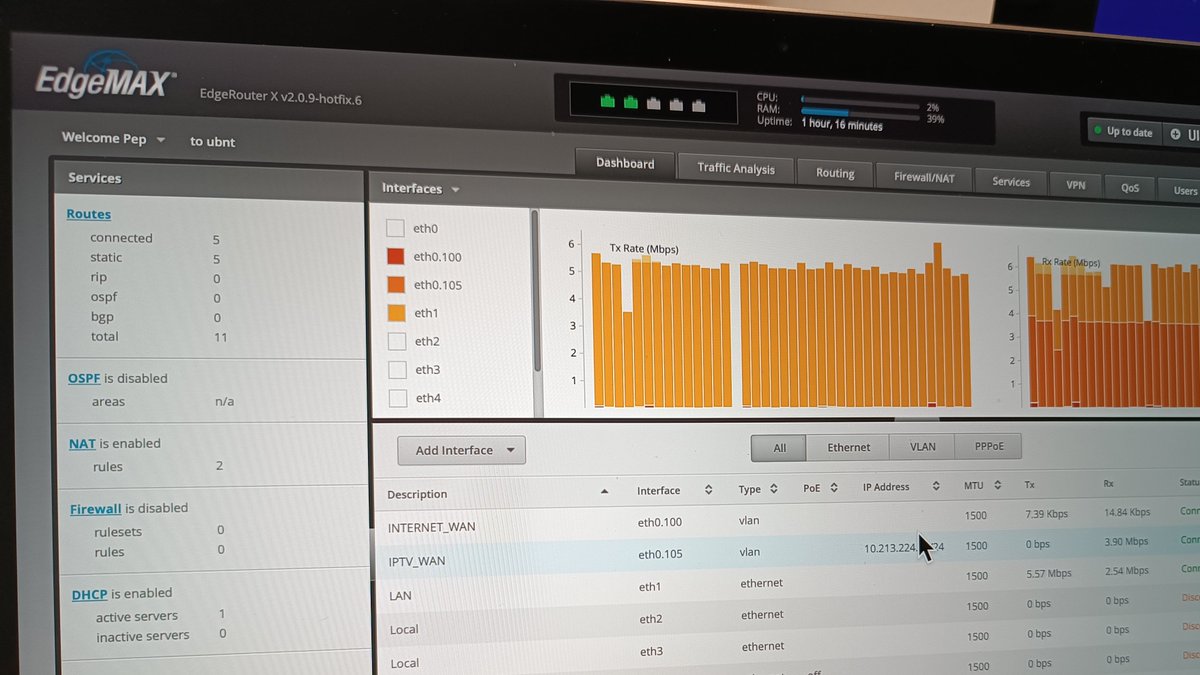The height and width of the screenshot is (675, 1200).
Task: Filter interfaces by PPPoE
Action: (x=988, y=446)
